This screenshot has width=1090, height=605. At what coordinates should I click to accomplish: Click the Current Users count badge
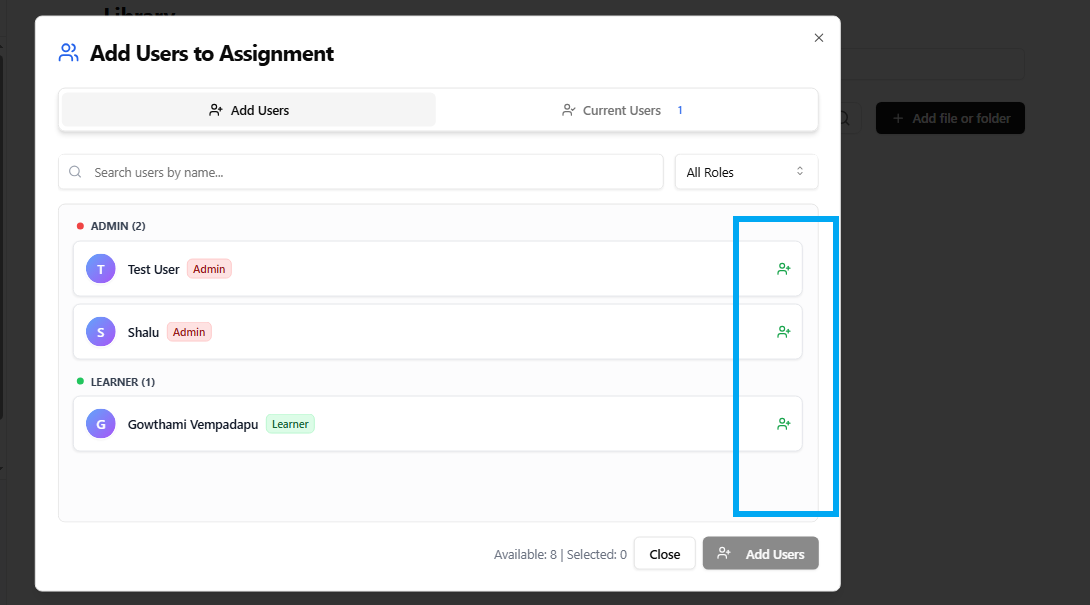tap(680, 110)
